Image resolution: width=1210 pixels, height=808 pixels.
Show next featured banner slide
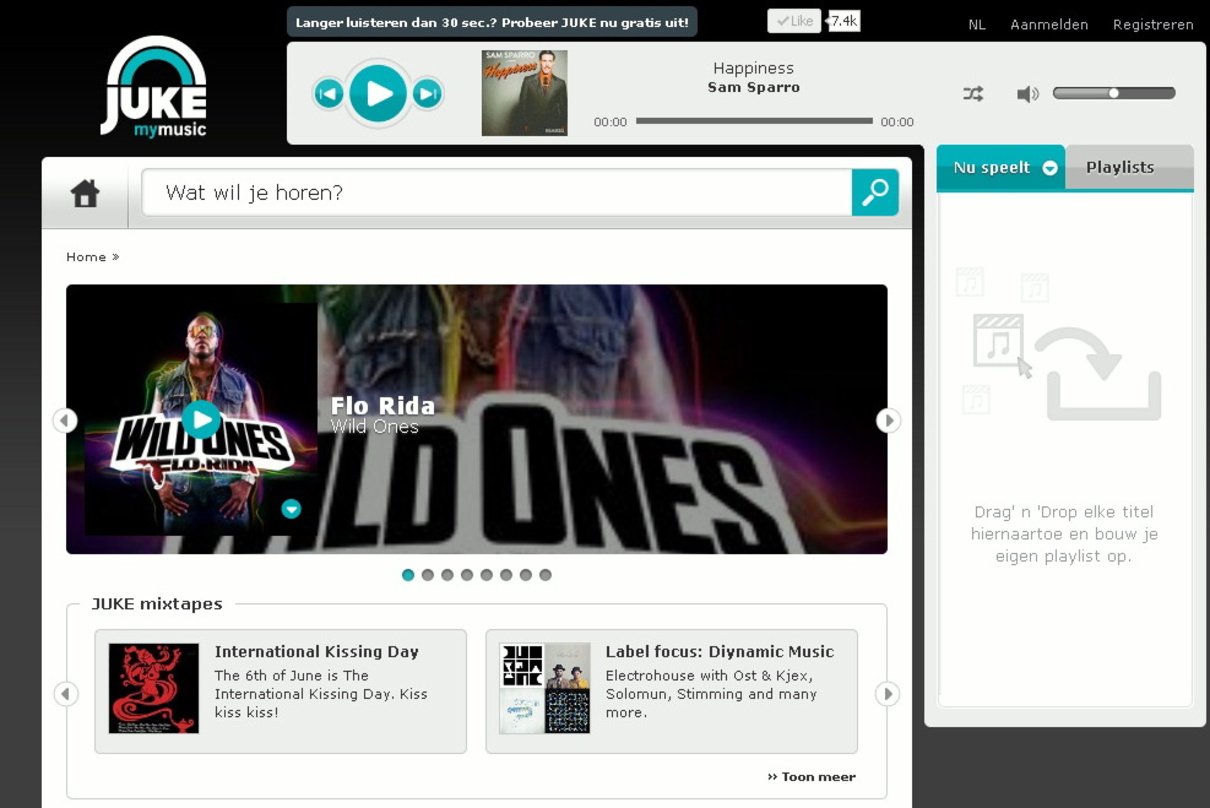(x=888, y=421)
